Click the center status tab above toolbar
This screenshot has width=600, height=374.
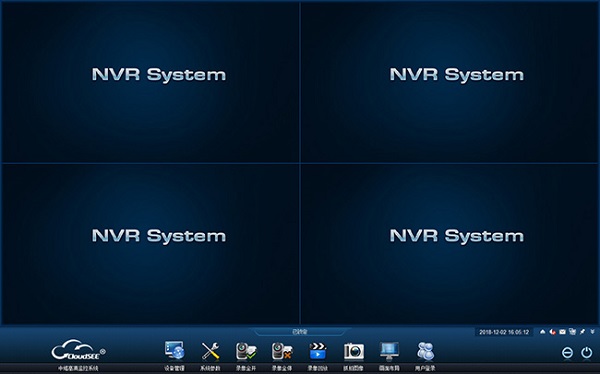300,332
